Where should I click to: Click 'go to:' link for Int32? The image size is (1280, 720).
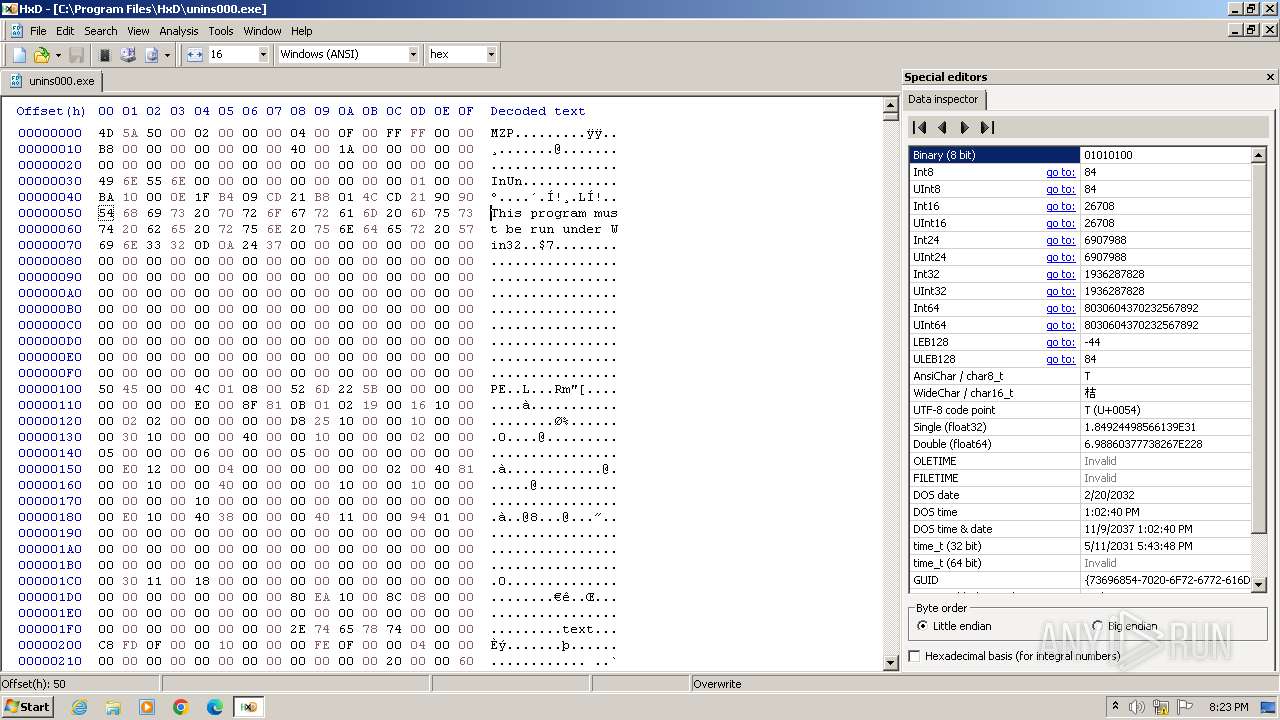(x=1060, y=274)
